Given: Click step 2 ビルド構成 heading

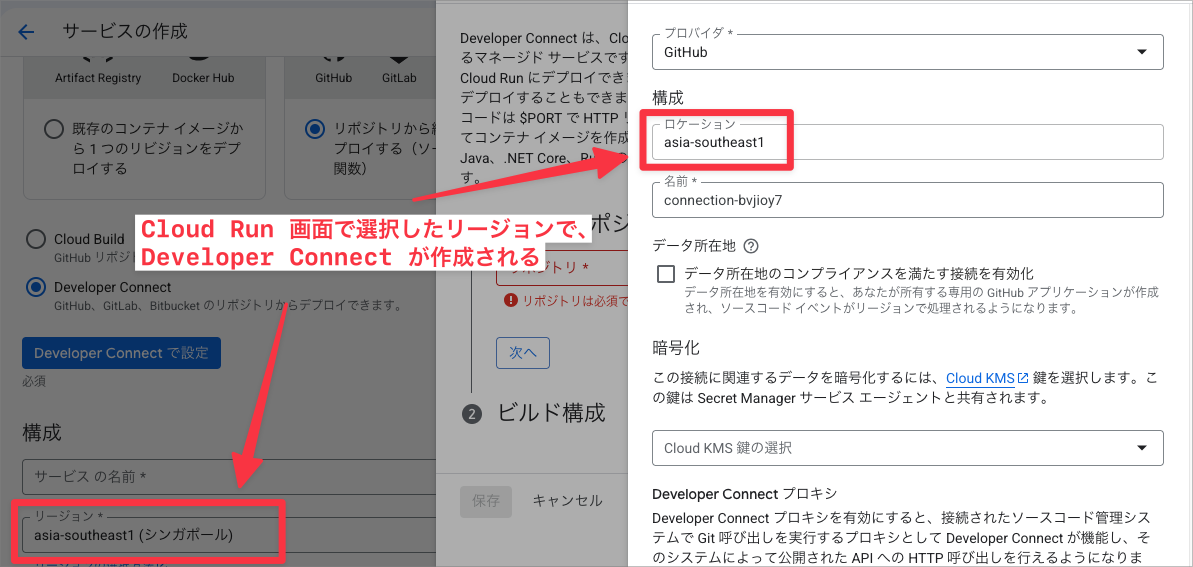Looking at the screenshot, I should point(552,413).
